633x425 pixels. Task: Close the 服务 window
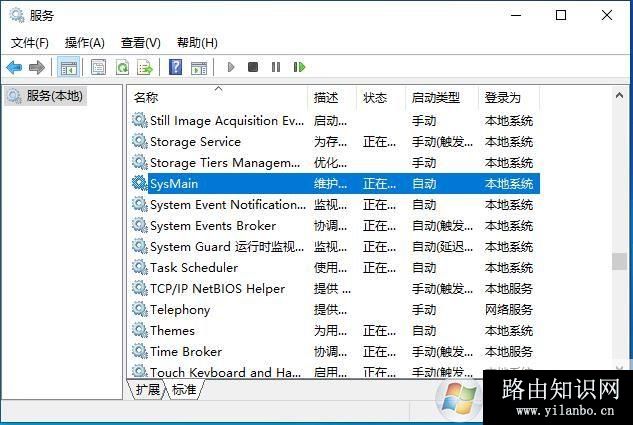(607, 15)
